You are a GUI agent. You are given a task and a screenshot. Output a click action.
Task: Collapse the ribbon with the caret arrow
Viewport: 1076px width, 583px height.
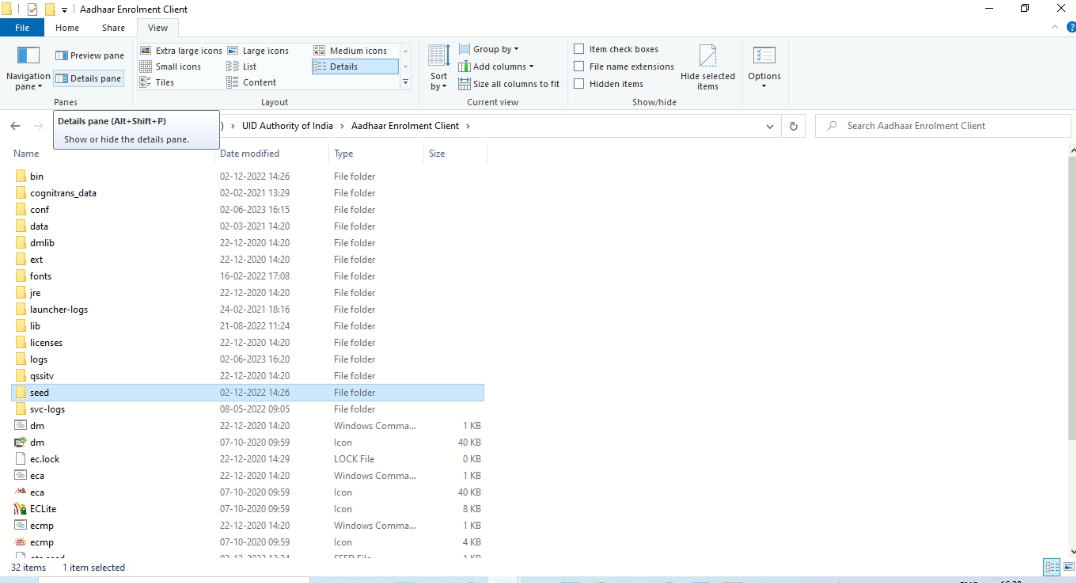click(x=1055, y=27)
